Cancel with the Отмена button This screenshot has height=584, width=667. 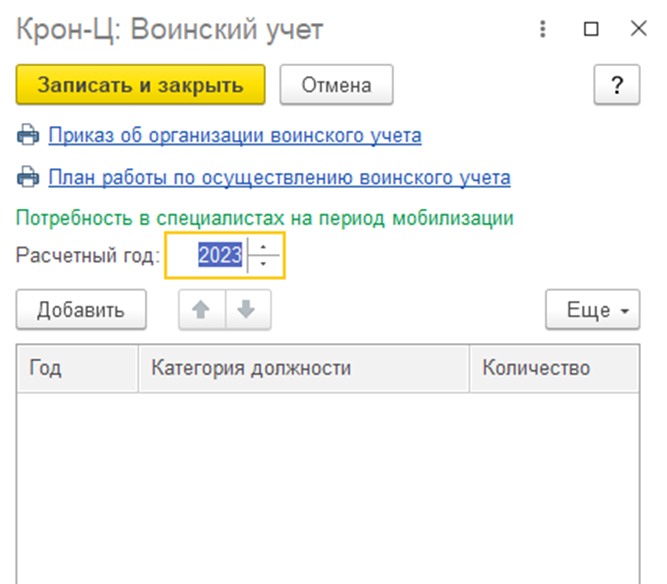pos(336,85)
